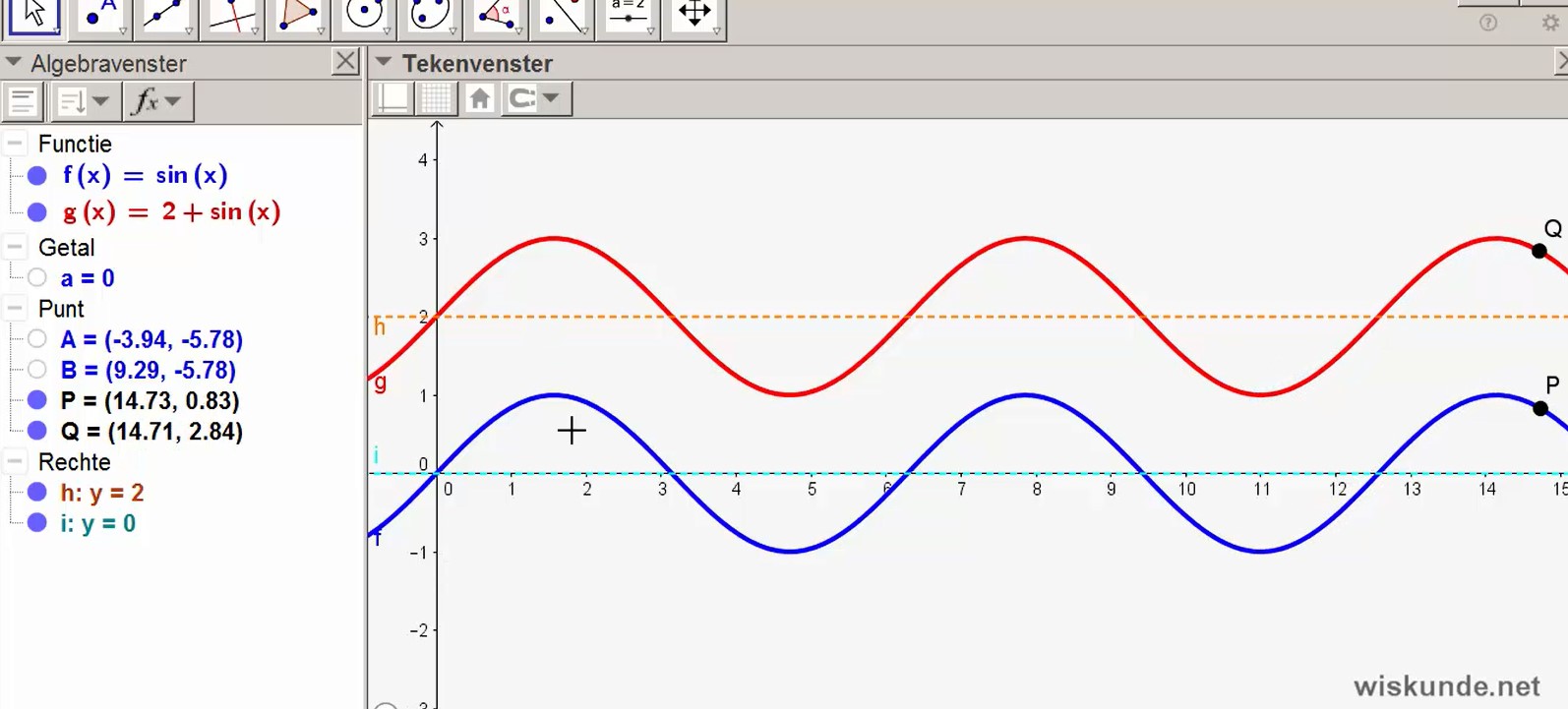Select the i: y = 0 entry

(98, 523)
